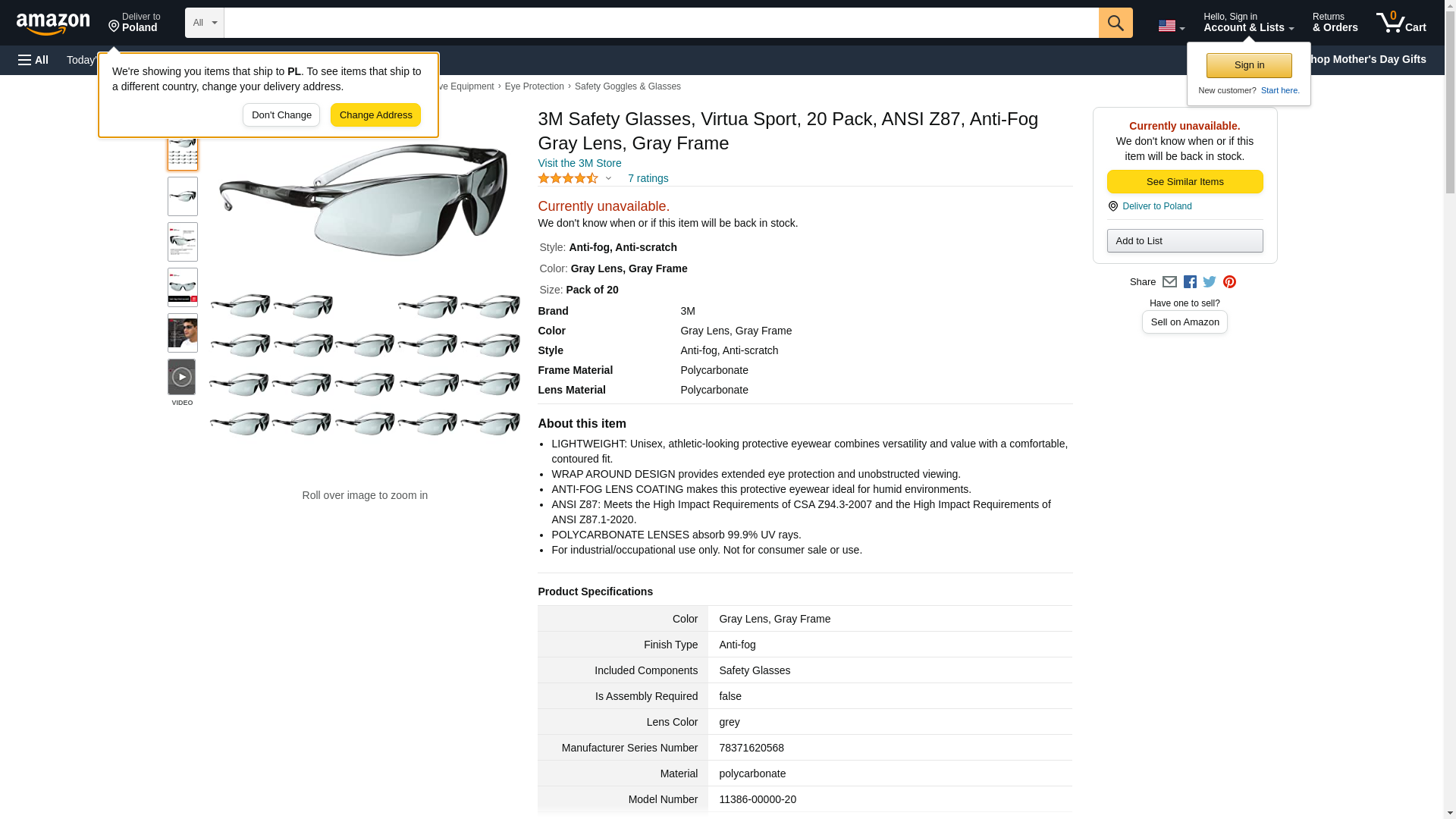Open Returns & Orders
Viewport: 1456px width, 819px height.
pyautogui.click(x=1335, y=23)
